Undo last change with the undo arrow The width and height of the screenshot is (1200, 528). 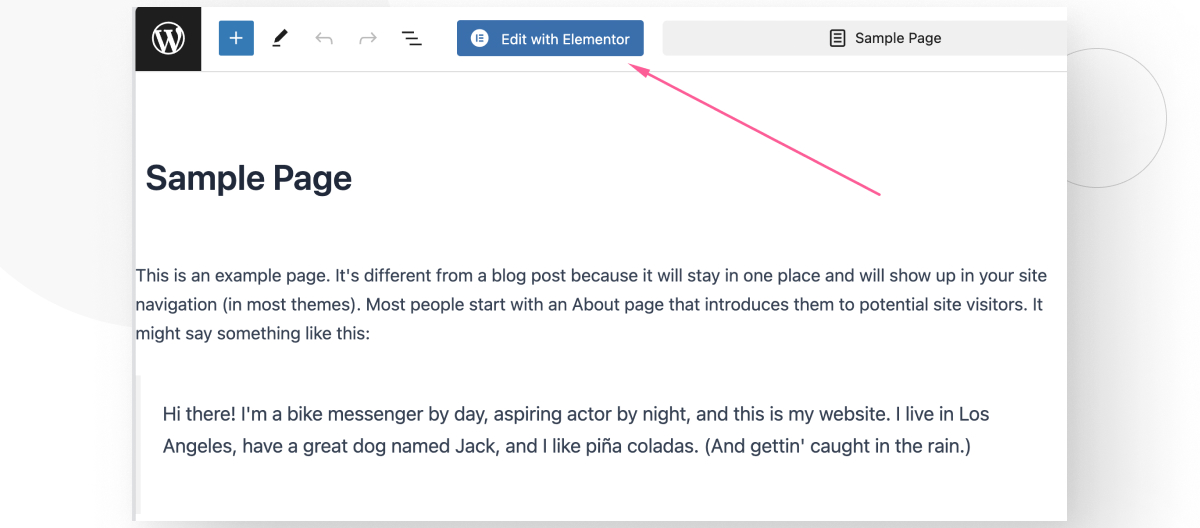pyautogui.click(x=324, y=39)
